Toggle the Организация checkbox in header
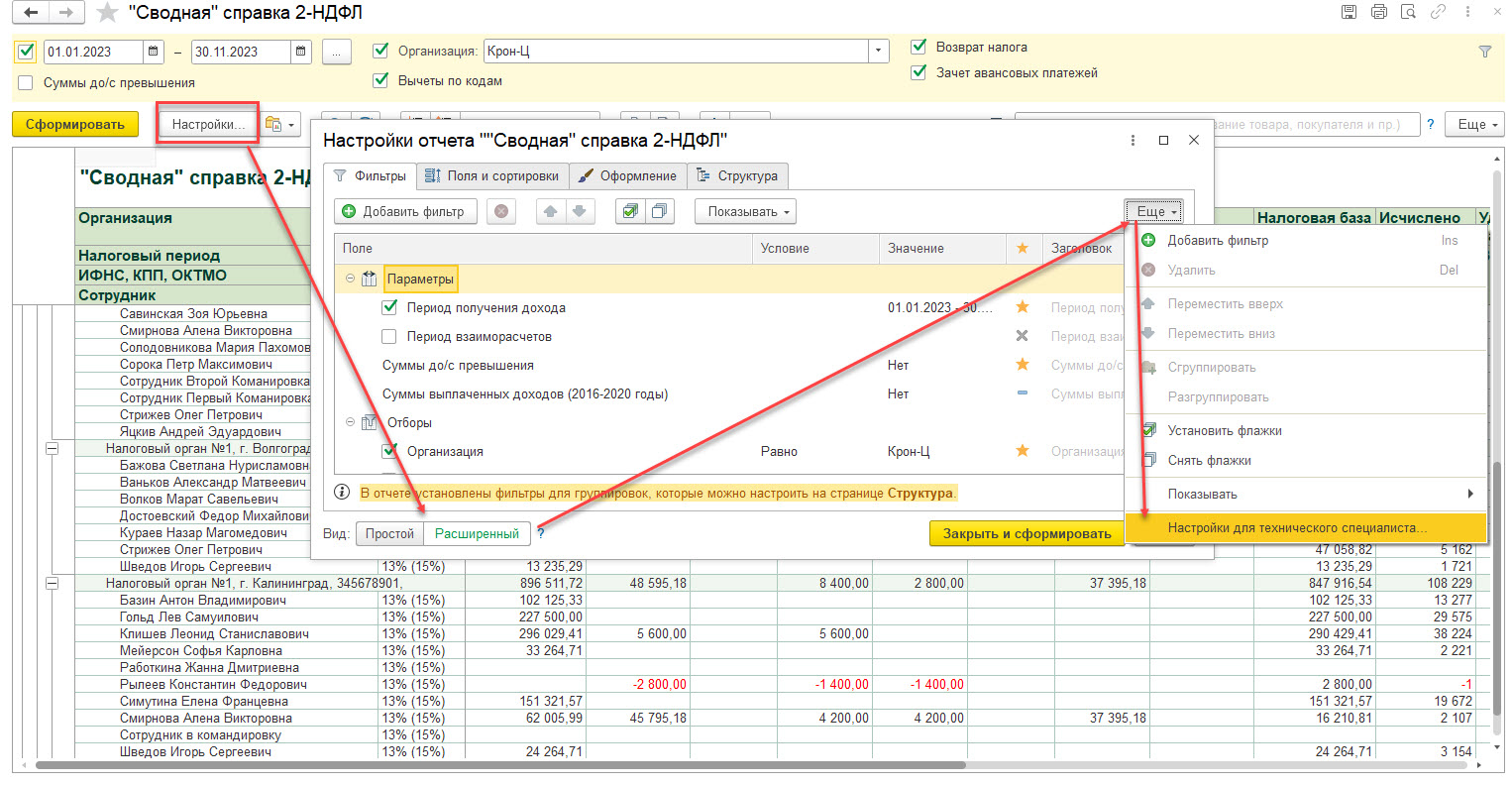 coord(380,51)
